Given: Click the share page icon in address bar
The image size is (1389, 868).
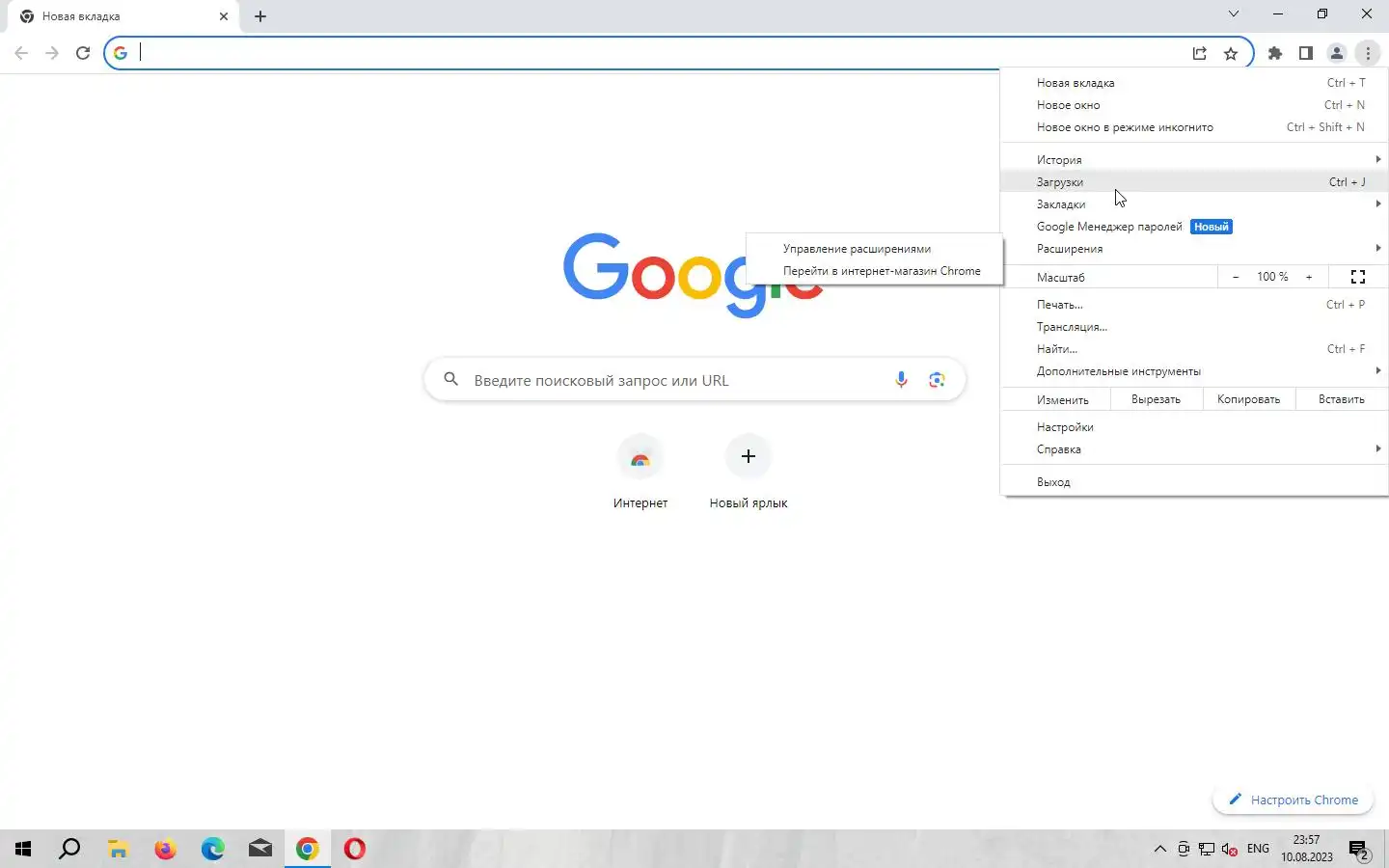Looking at the screenshot, I should click(1199, 53).
